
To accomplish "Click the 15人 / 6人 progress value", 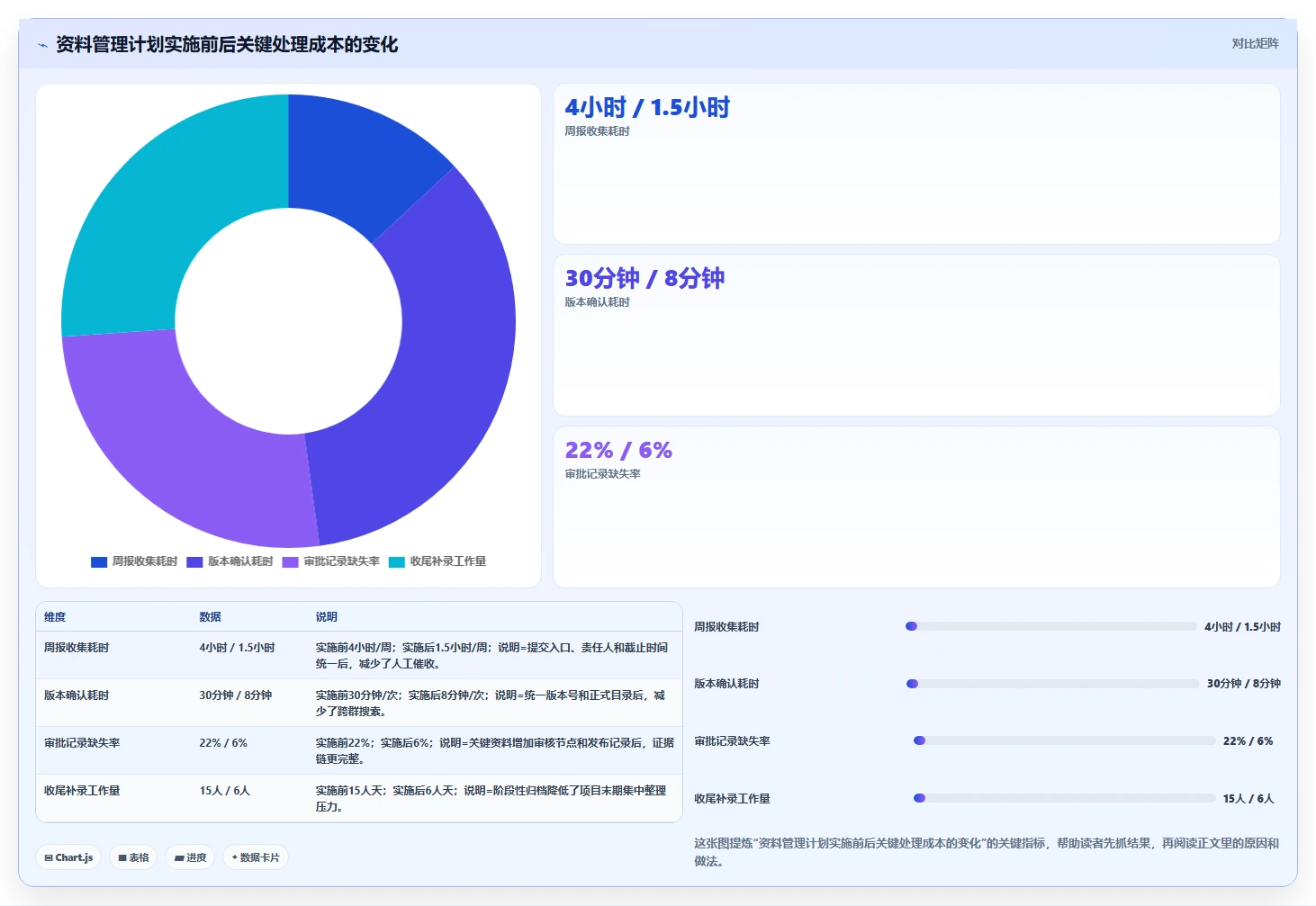I will [1248, 799].
